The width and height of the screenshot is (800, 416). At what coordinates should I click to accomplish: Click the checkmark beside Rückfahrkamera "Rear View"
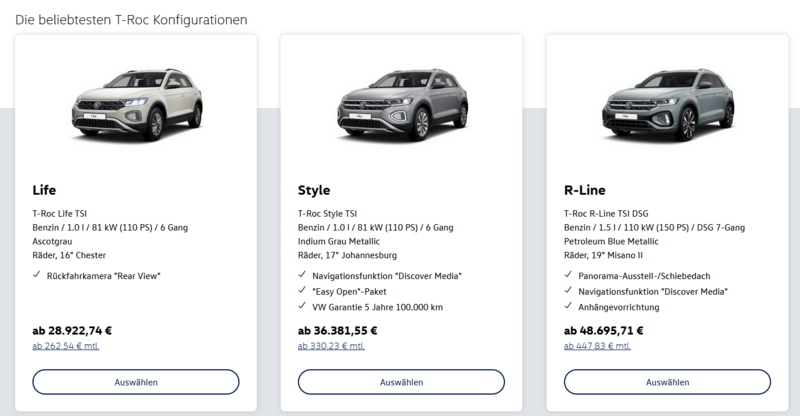(x=37, y=275)
